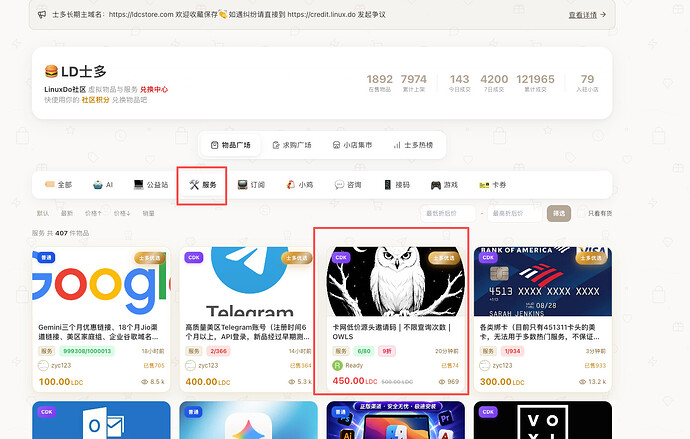The height and width of the screenshot is (439, 690).
Task: Switch to the 求购广场 tab
Action: [x=291, y=145]
